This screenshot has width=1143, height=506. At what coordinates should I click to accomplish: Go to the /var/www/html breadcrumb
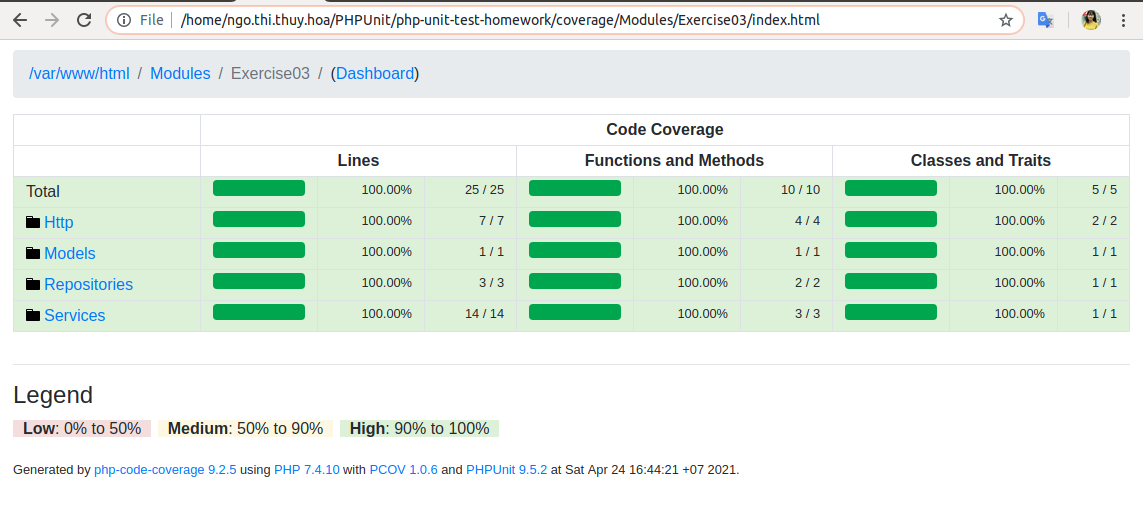click(79, 74)
